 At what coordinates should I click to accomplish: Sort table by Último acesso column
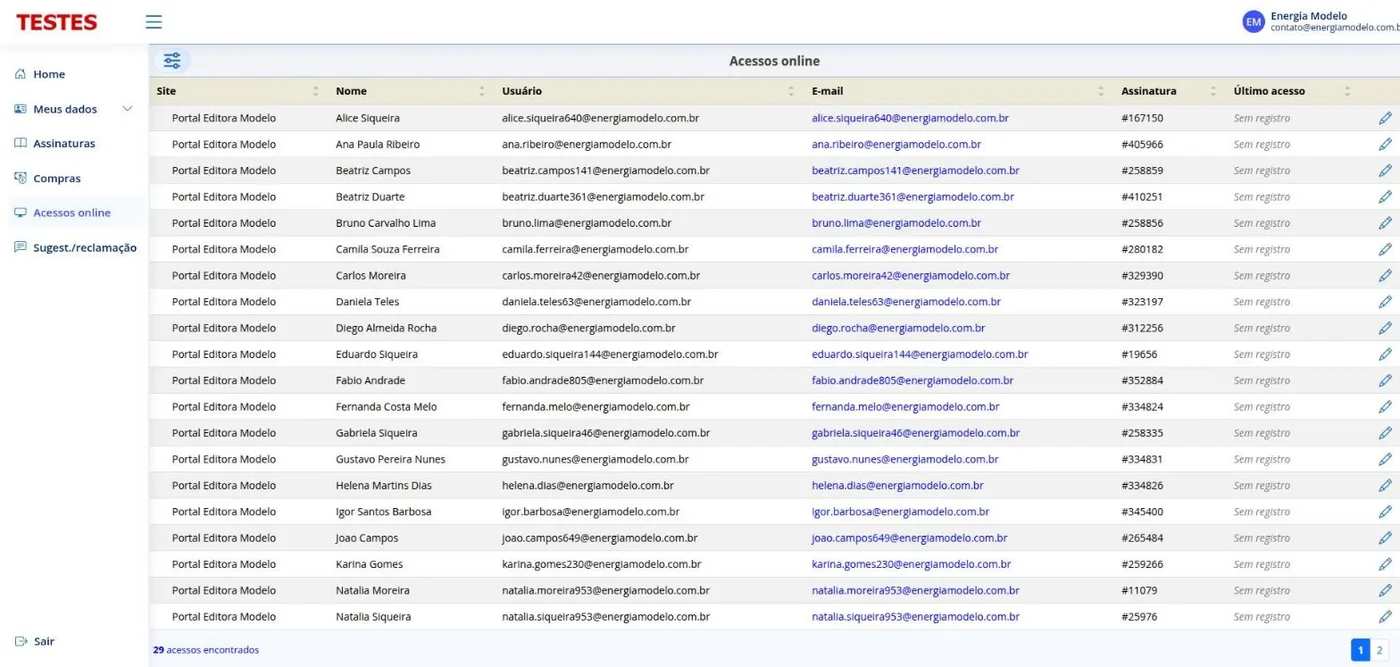coord(1347,91)
